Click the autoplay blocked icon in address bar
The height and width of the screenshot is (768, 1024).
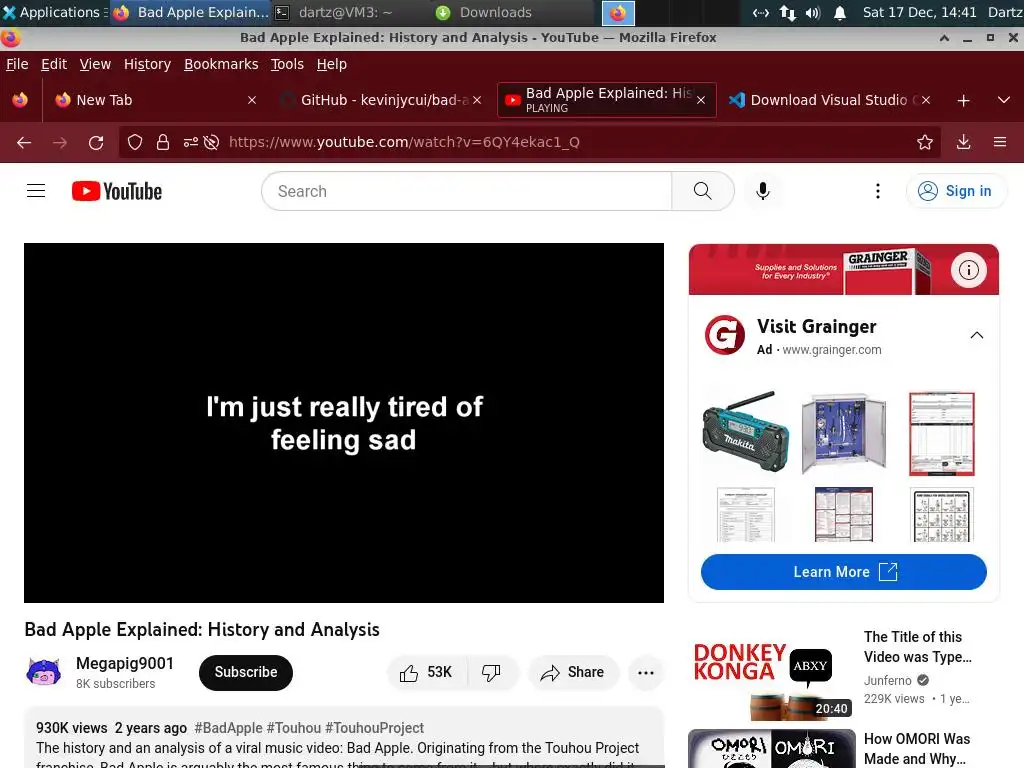pos(211,142)
